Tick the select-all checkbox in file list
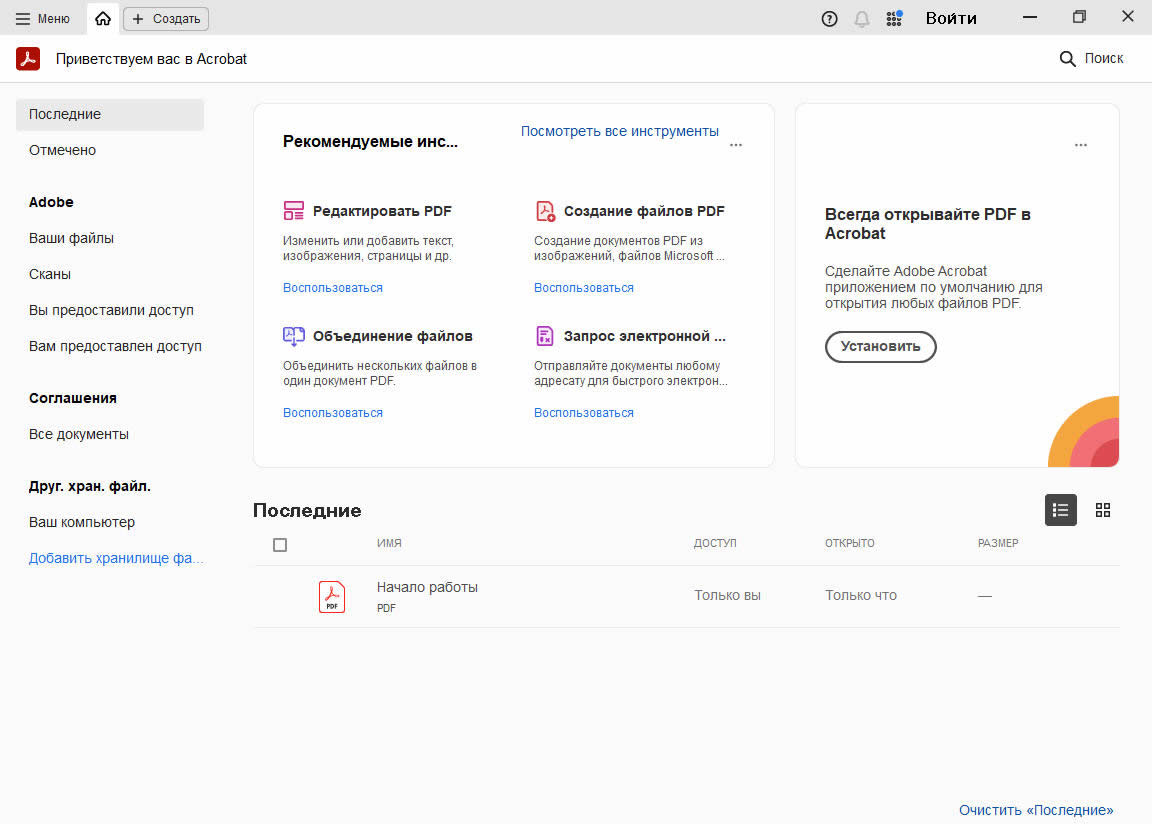This screenshot has height=824, width=1152. click(x=280, y=545)
